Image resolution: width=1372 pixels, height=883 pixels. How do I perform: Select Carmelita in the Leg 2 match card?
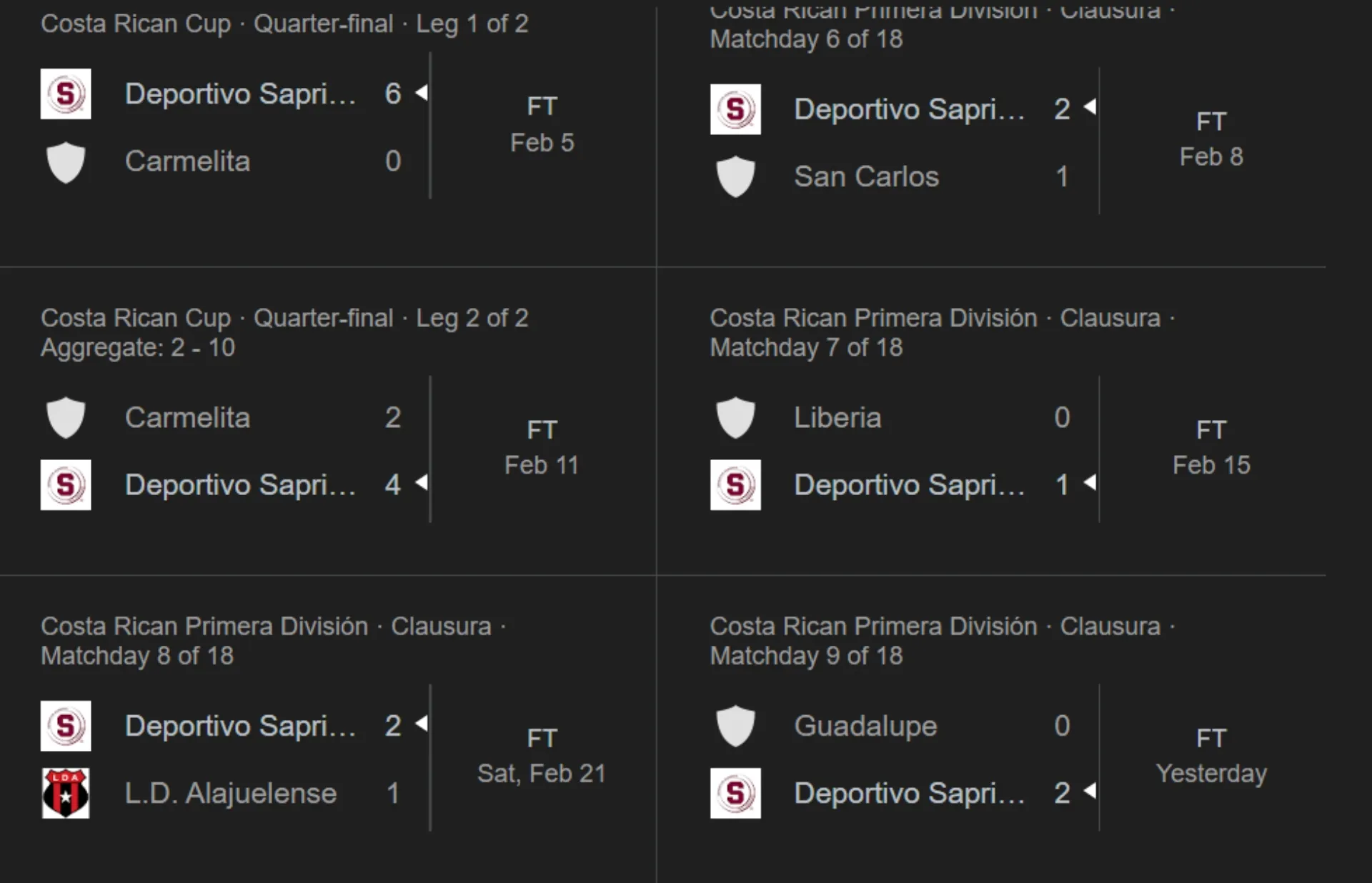point(187,418)
